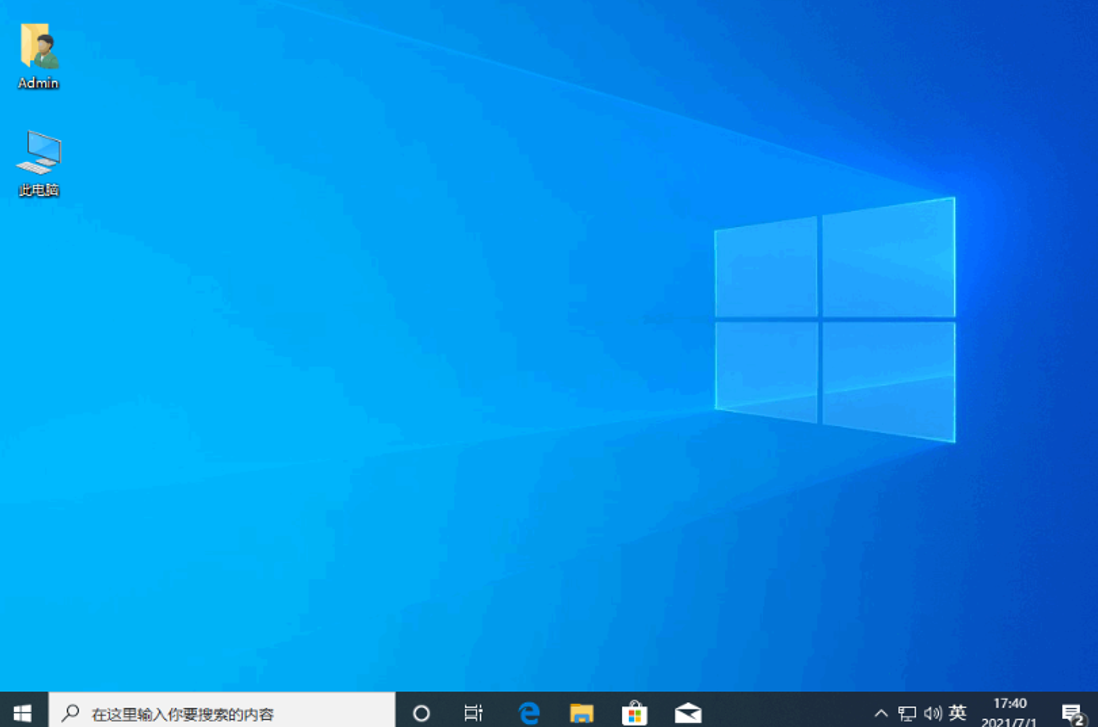Open the volume control speaker icon
1098x727 pixels.
coord(932,713)
